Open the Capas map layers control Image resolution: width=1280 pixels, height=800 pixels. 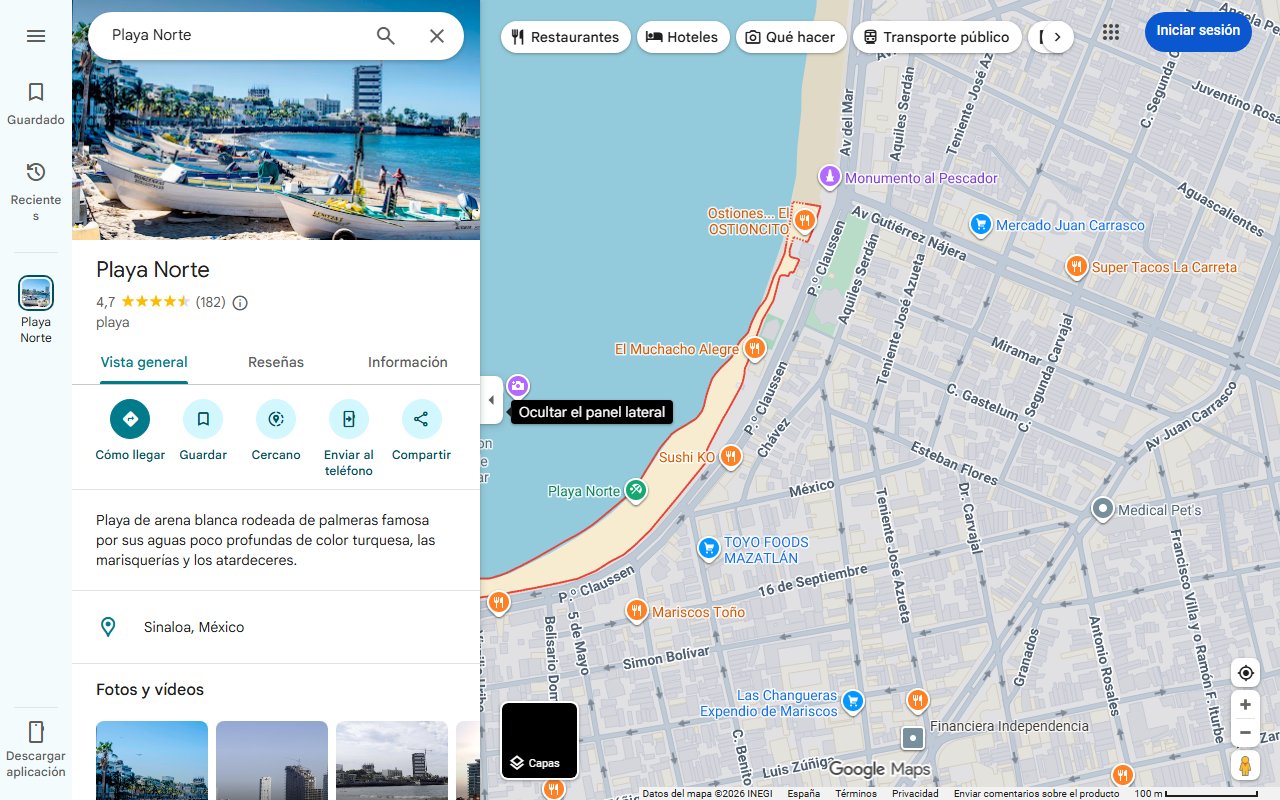pyautogui.click(x=539, y=741)
